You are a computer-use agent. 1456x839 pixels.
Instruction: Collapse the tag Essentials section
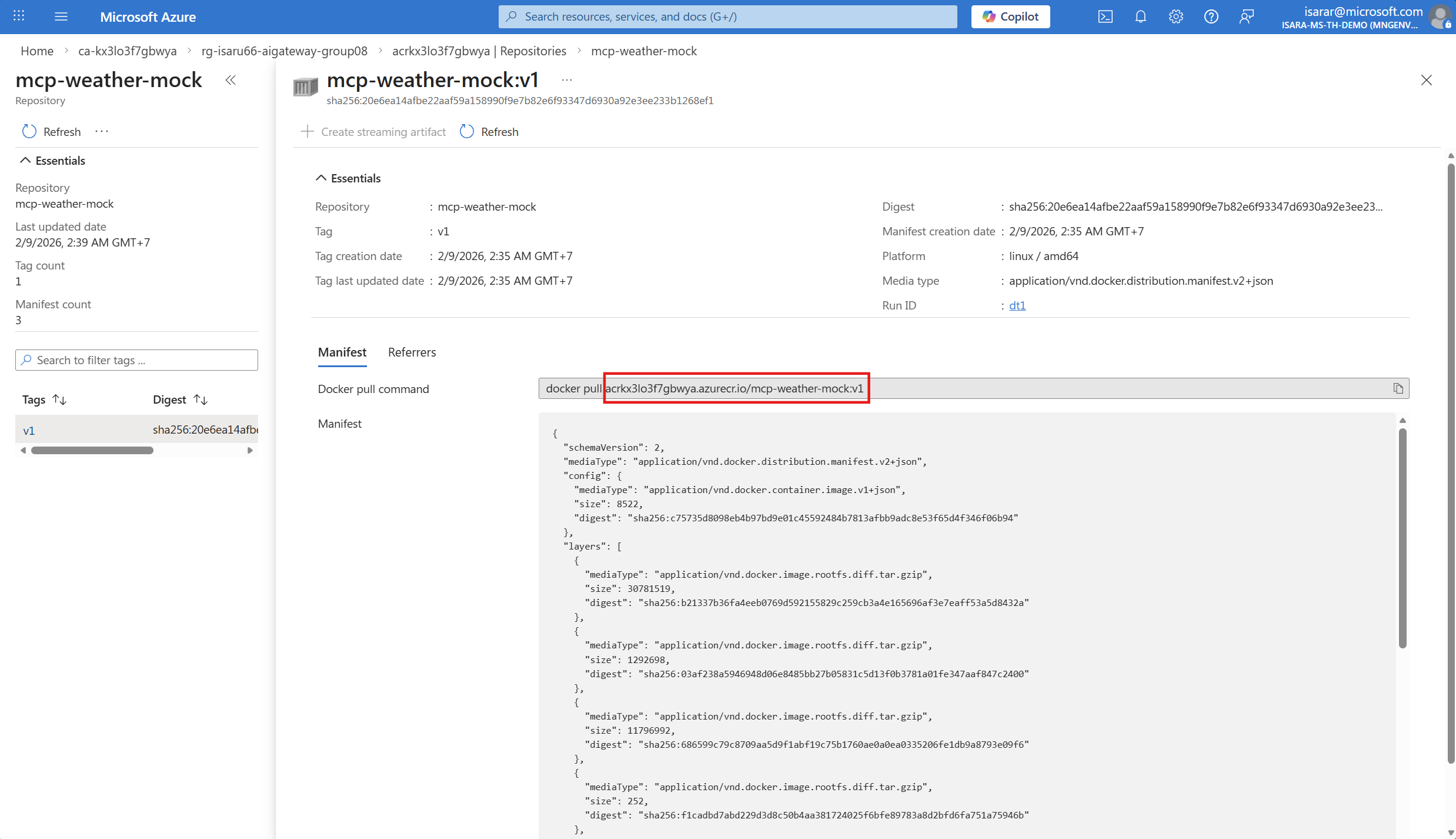[x=348, y=178]
